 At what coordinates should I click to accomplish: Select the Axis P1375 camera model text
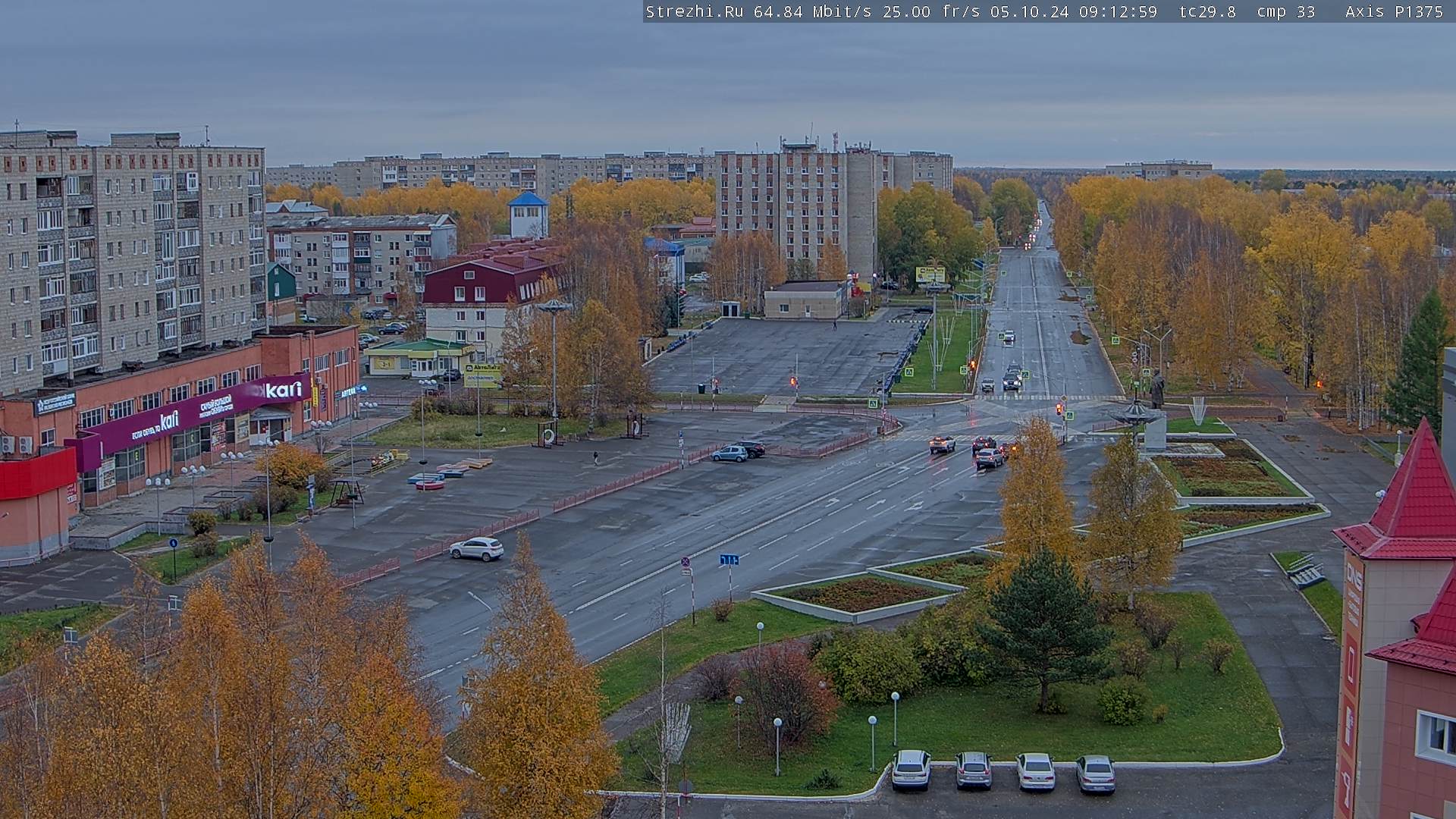[x=1394, y=11]
